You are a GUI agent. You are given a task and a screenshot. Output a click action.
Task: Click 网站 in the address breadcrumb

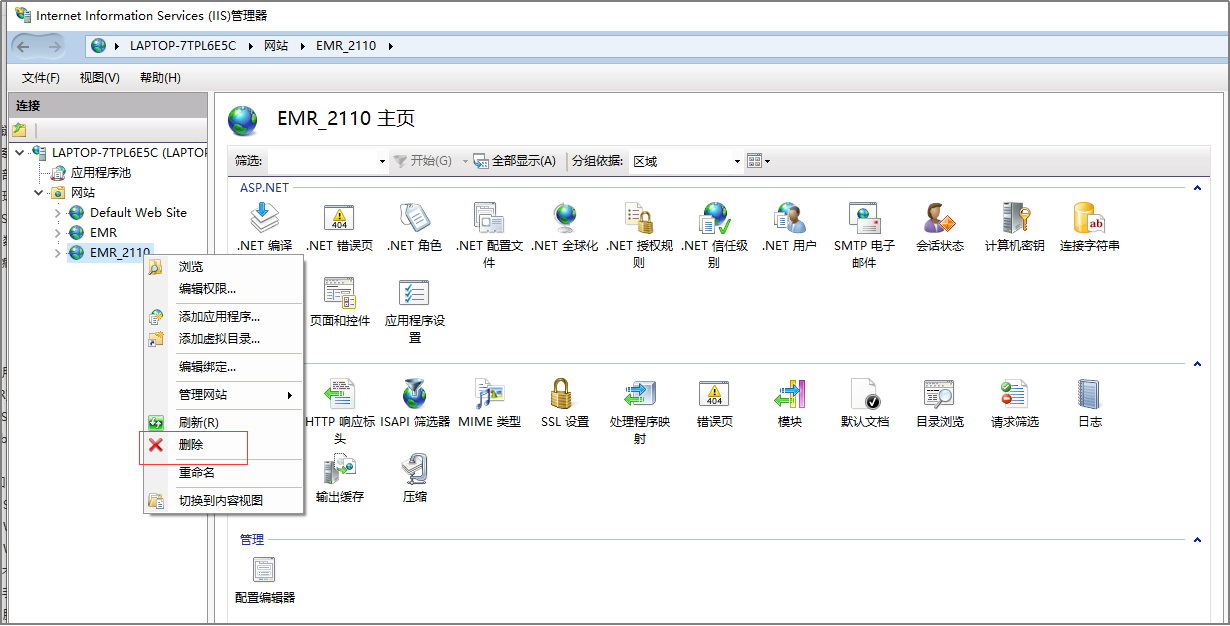point(276,46)
